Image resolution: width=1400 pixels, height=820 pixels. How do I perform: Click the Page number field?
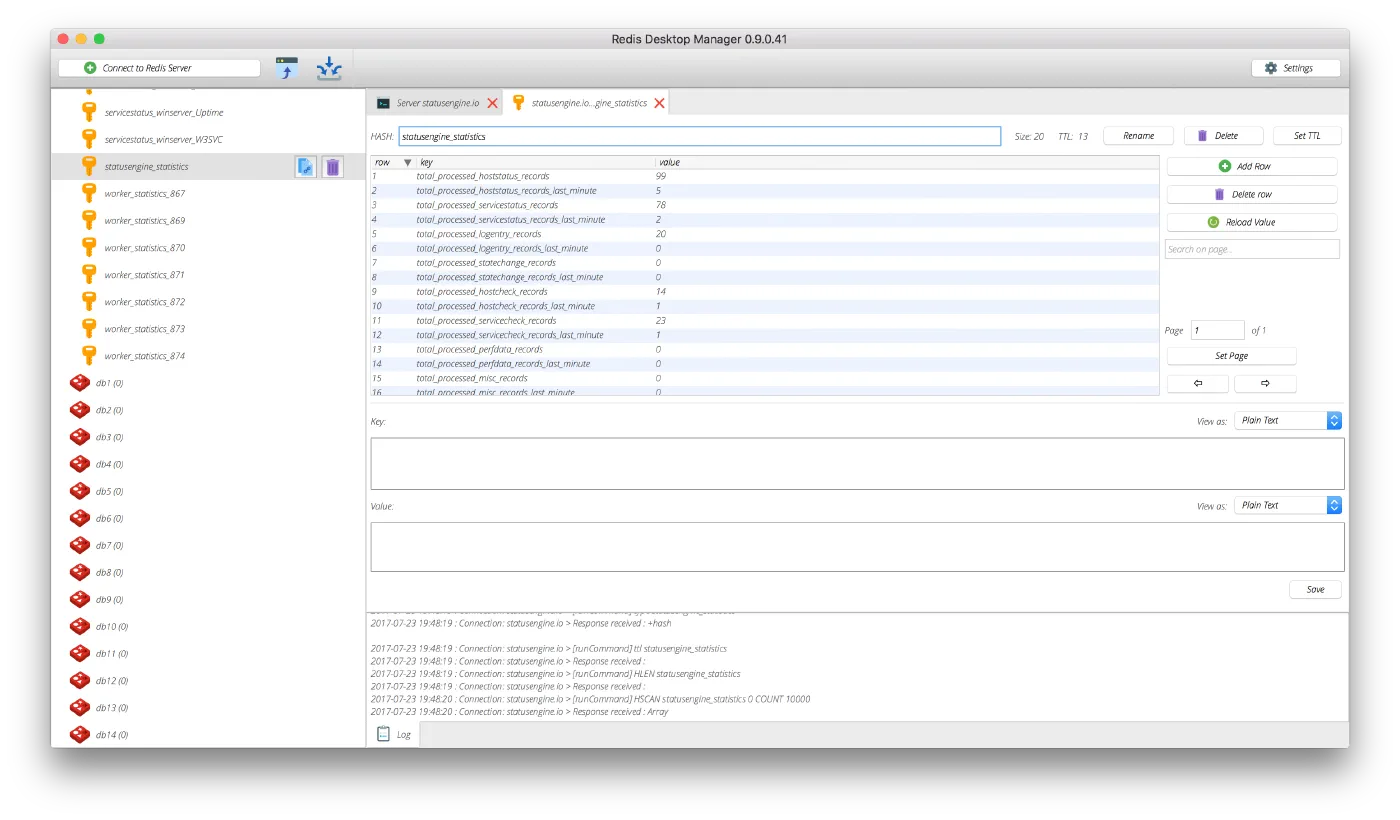pos(1218,330)
